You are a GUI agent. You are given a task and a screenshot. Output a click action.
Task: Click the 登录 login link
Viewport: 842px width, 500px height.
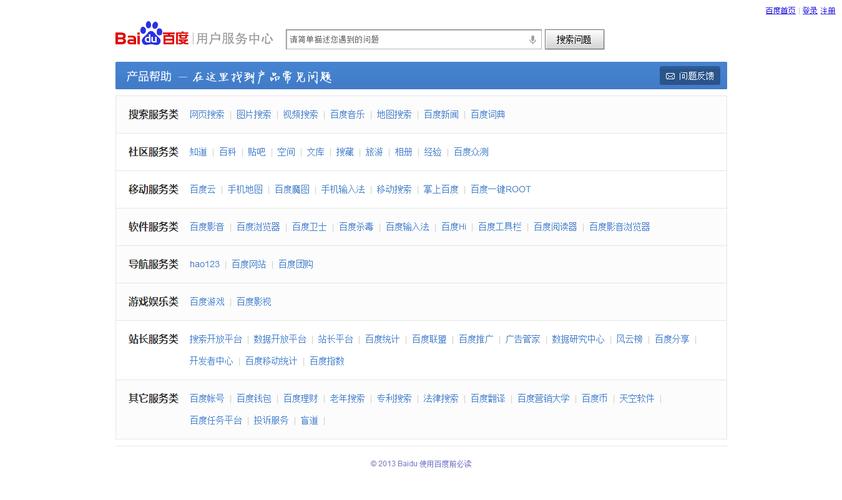click(809, 11)
